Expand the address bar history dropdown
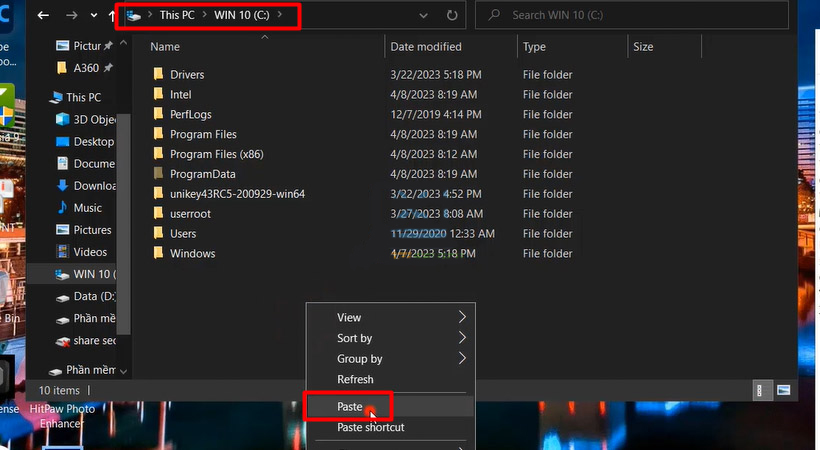820x450 pixels. [424, 16]
